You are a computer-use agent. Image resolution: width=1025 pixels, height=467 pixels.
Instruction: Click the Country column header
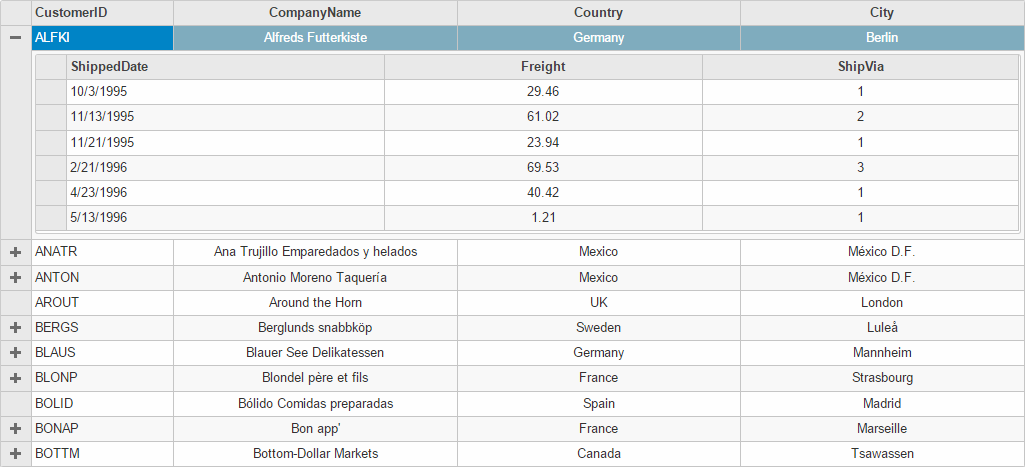pos(598,13)
